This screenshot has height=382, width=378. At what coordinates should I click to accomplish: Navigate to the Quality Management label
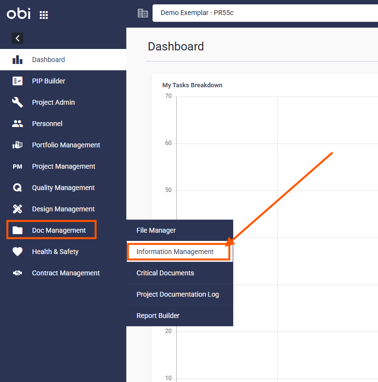(x=63, y=188)
